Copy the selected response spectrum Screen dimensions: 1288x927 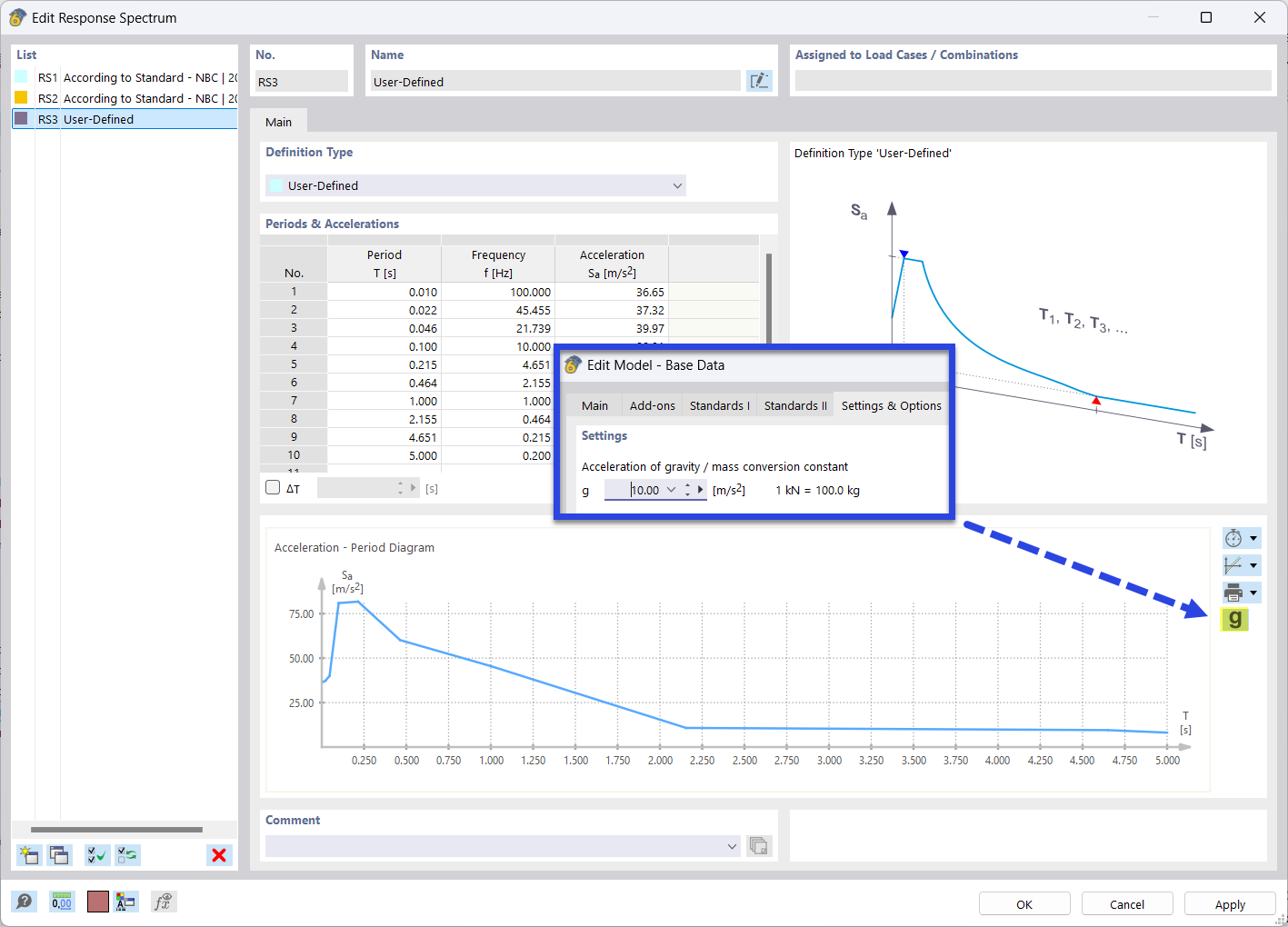point(59,854)
